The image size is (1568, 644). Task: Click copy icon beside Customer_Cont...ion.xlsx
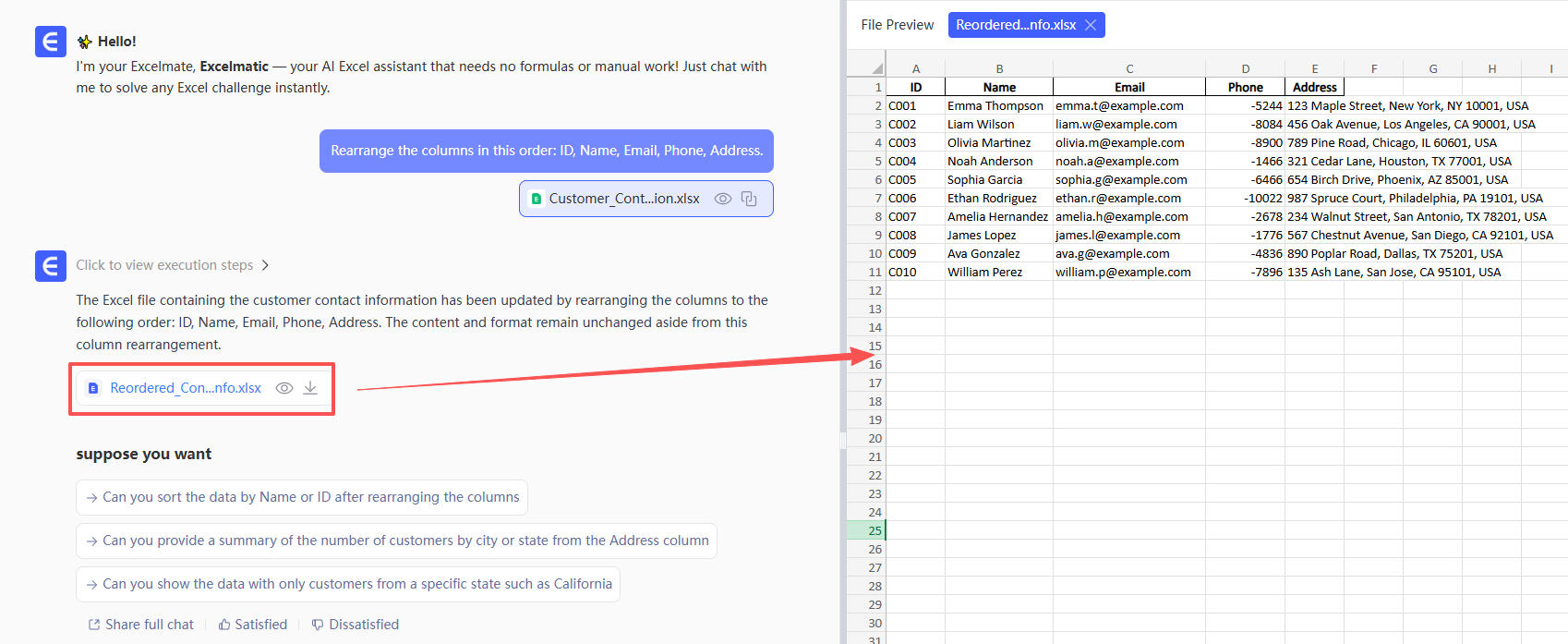[749, 199]
